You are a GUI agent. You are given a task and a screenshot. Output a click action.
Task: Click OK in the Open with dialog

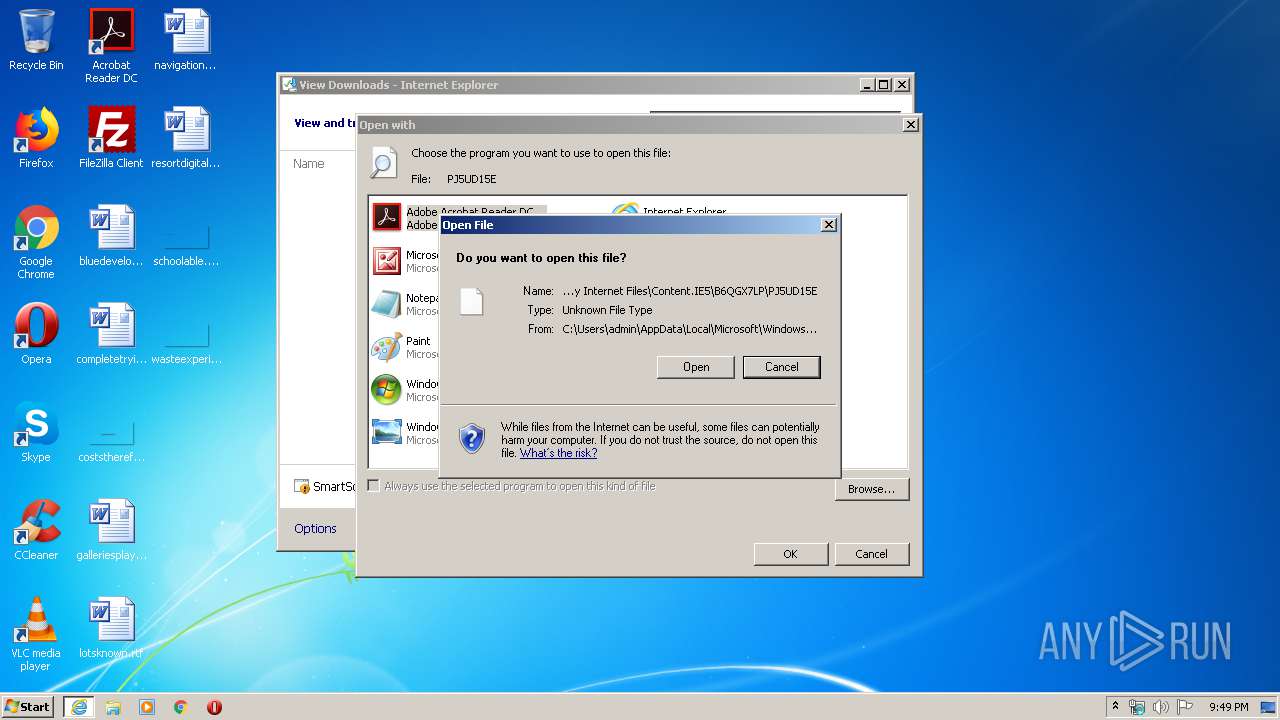790,554
